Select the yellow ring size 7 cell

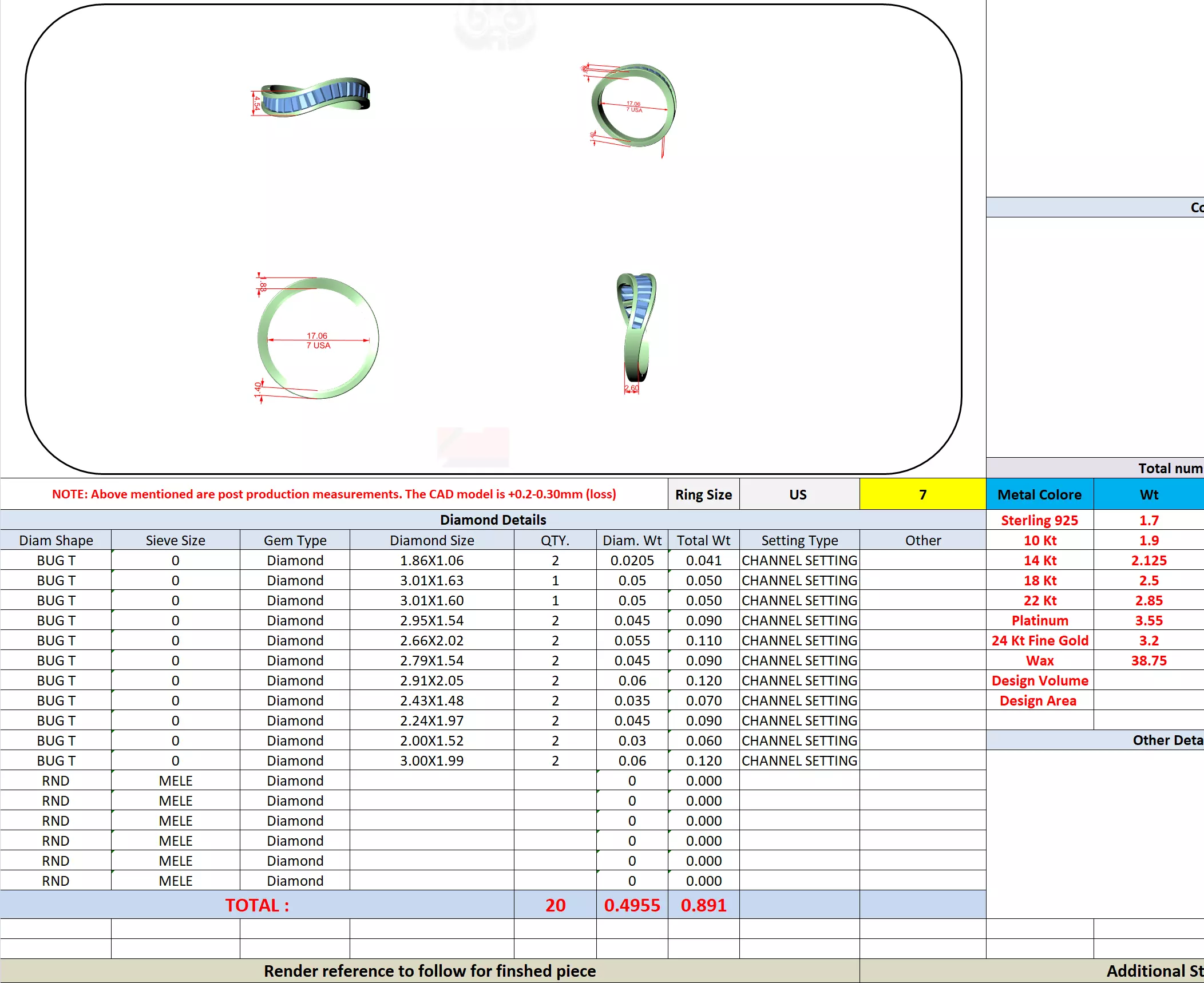coord(922,494)
